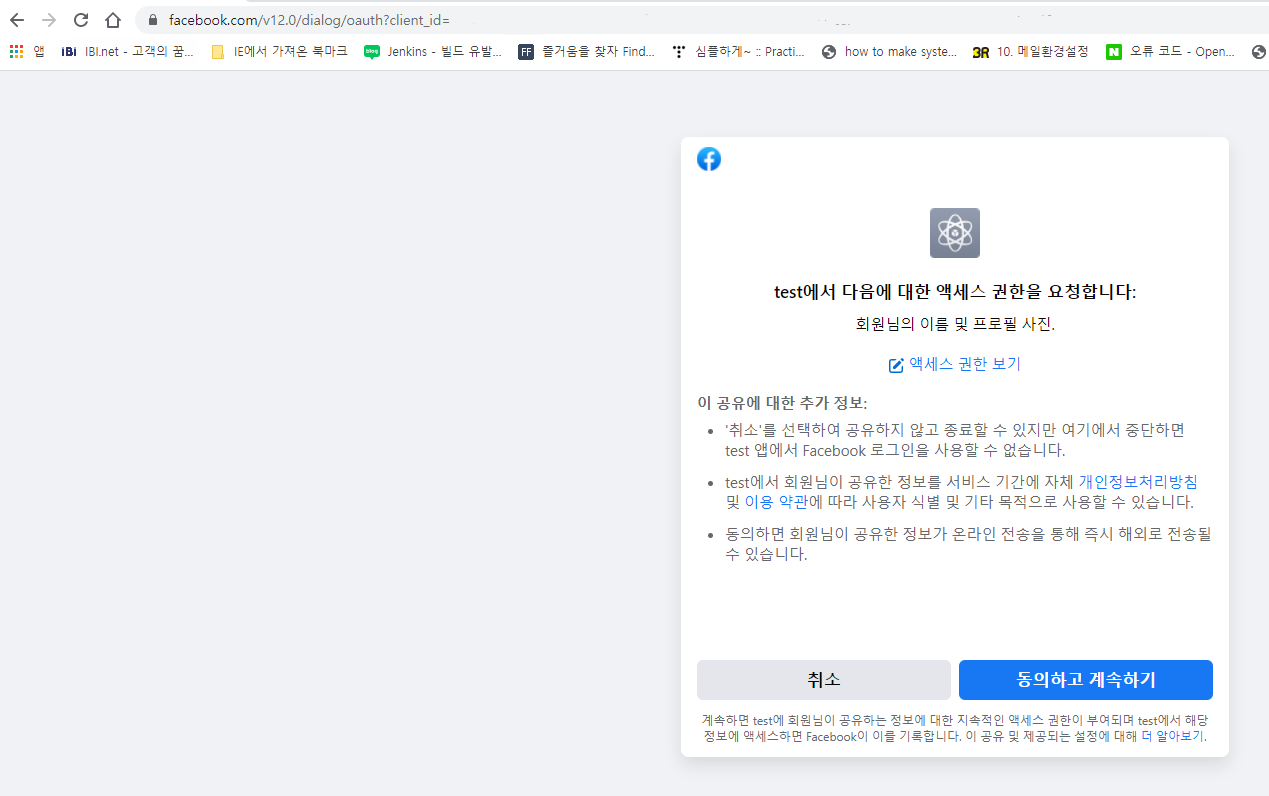Click the Facebook logo in the dialog
This screenshot has width=1269, height=796.
pos(709,159)
